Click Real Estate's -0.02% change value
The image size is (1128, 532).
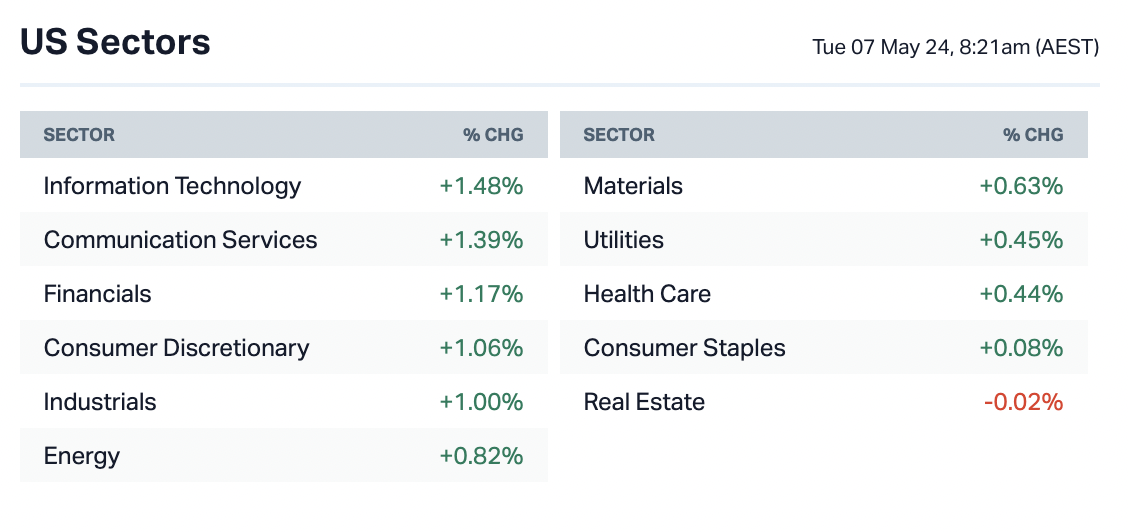tap(1023, 402)
